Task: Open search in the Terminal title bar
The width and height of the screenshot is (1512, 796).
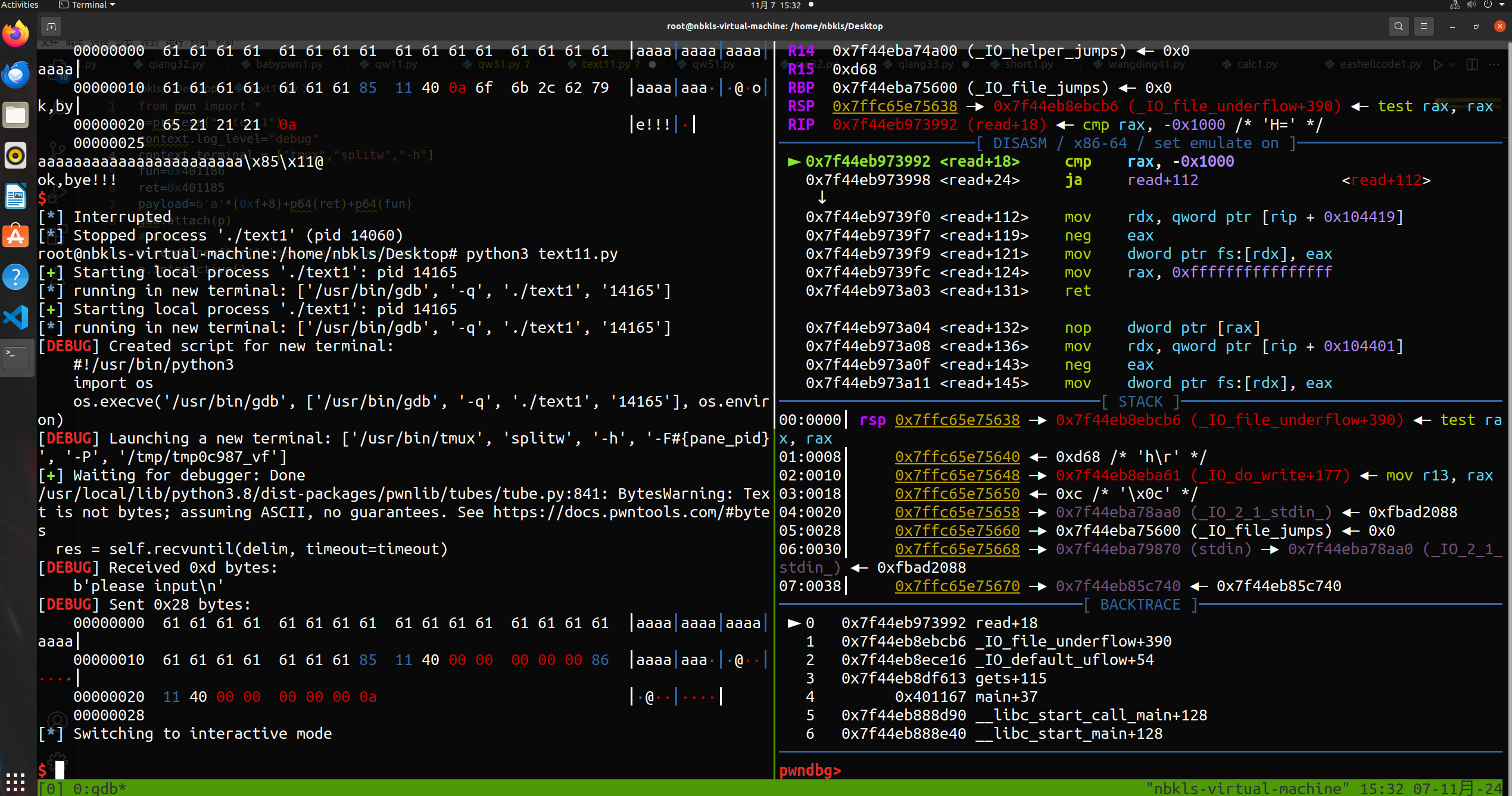Action: [x=1398, y=26]
